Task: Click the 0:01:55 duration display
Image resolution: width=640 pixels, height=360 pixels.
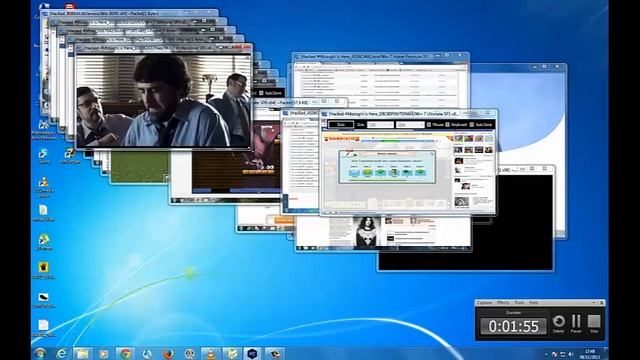Action: point(513,326)
